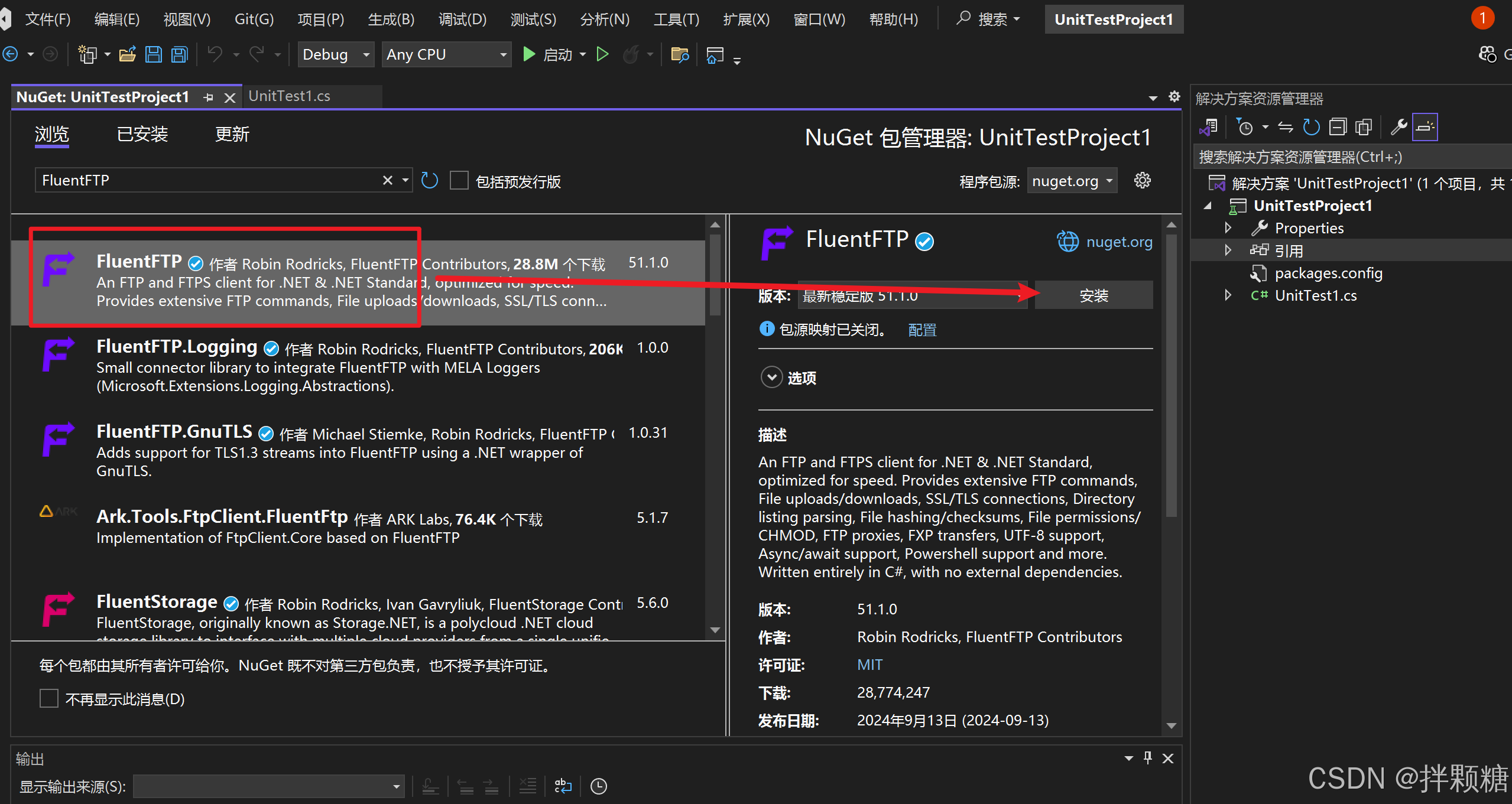Viewport: 1512px width, 804px height.
Task: Collapse the 选项 section in package details
Action: click(771, 377)
